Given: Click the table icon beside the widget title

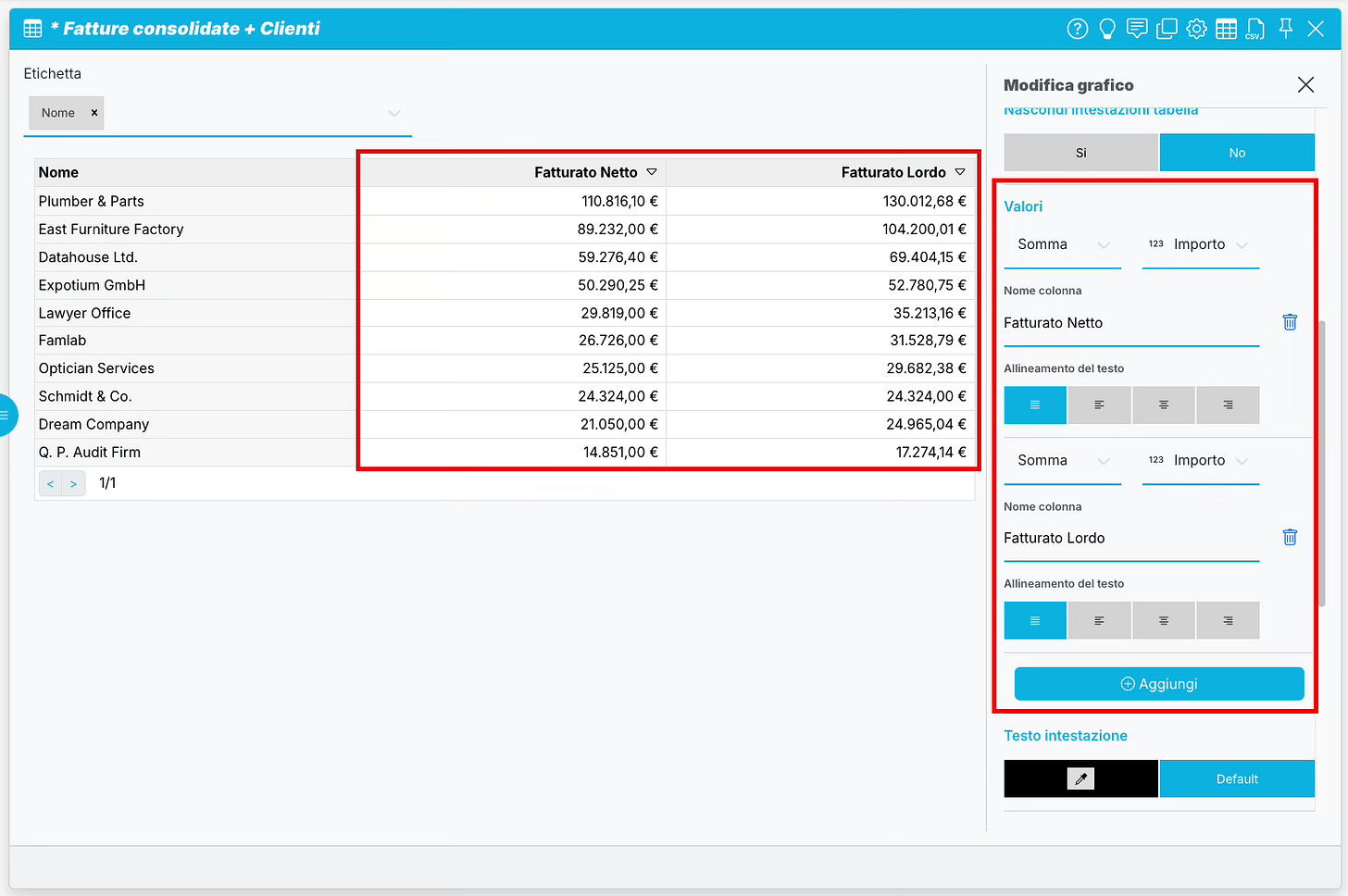Looking at the screenshot, I should point(32,29).
